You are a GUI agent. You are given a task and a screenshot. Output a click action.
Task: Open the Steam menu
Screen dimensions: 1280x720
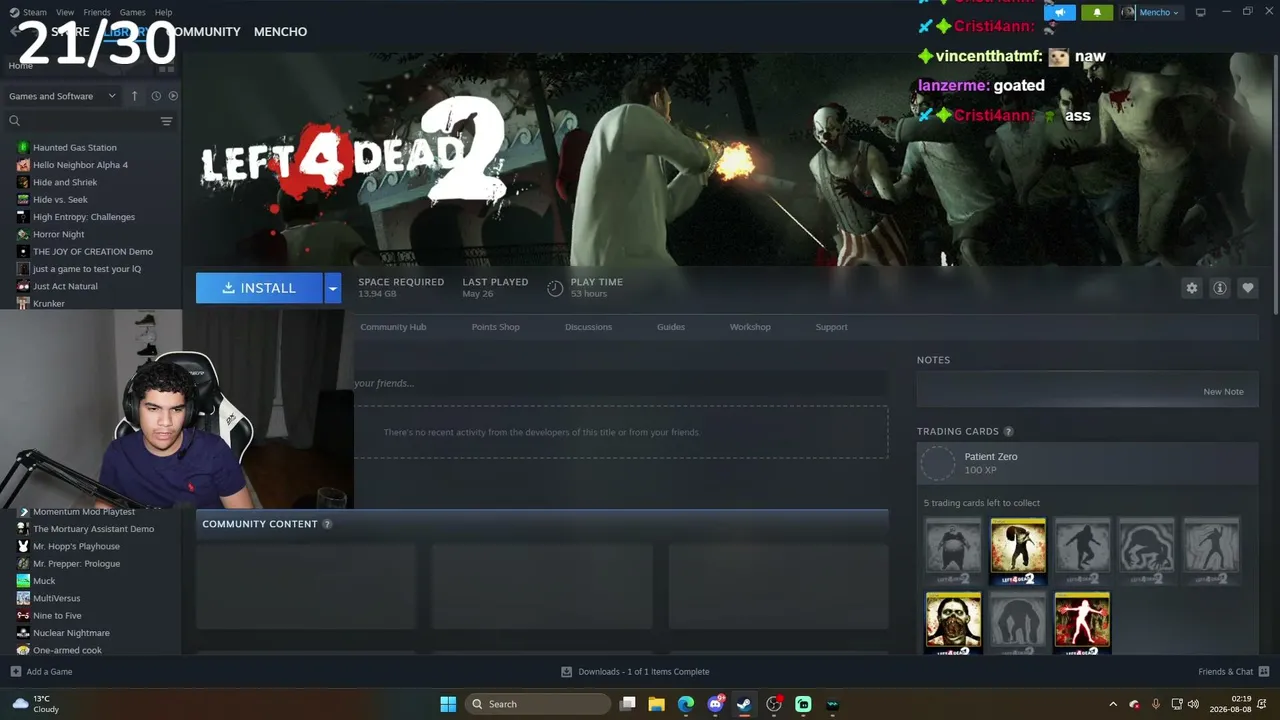click(28, 12)
